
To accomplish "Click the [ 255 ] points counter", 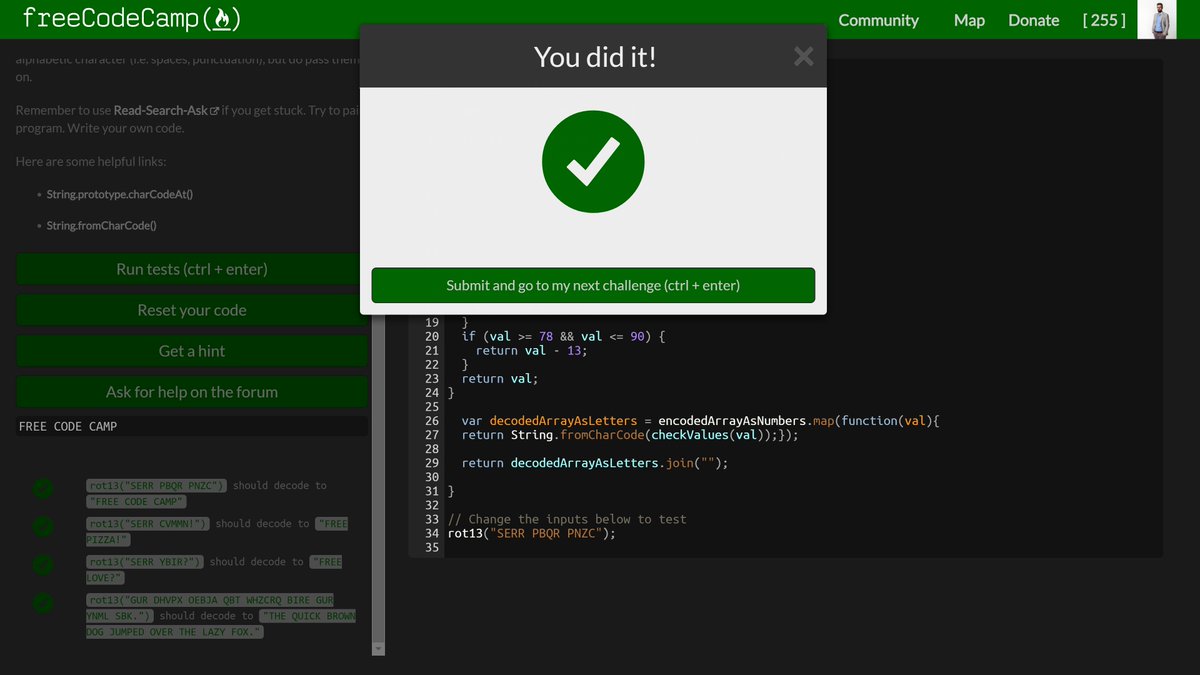I will pyautogui.click(x=1104, y=20).
